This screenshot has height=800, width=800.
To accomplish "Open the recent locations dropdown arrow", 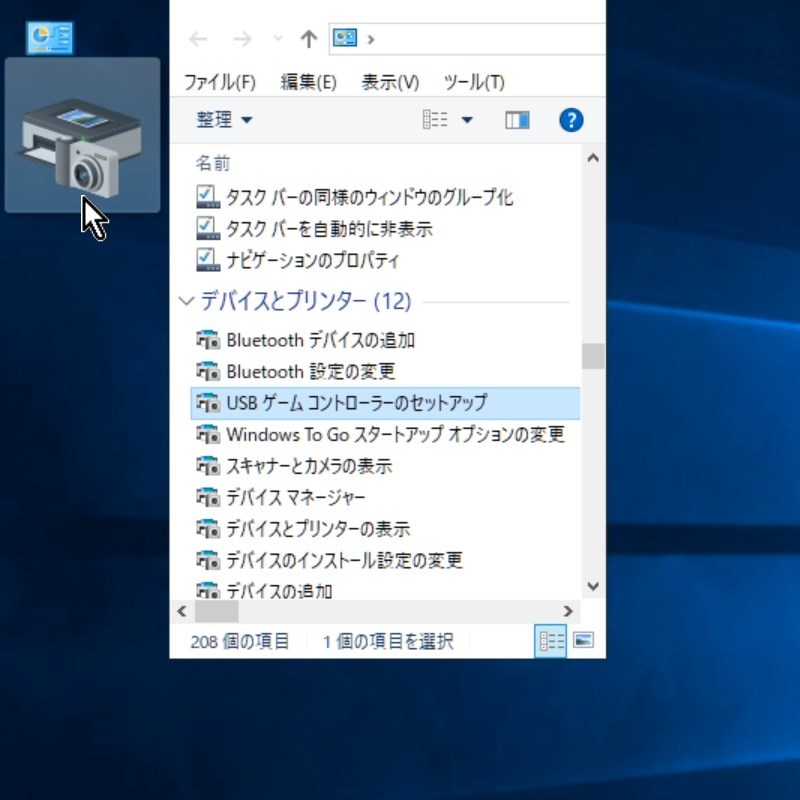I will pos(278,38).
